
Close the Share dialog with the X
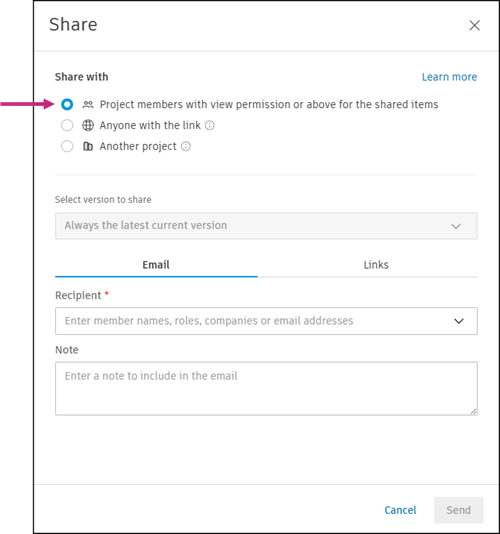[x=474, y=25]
